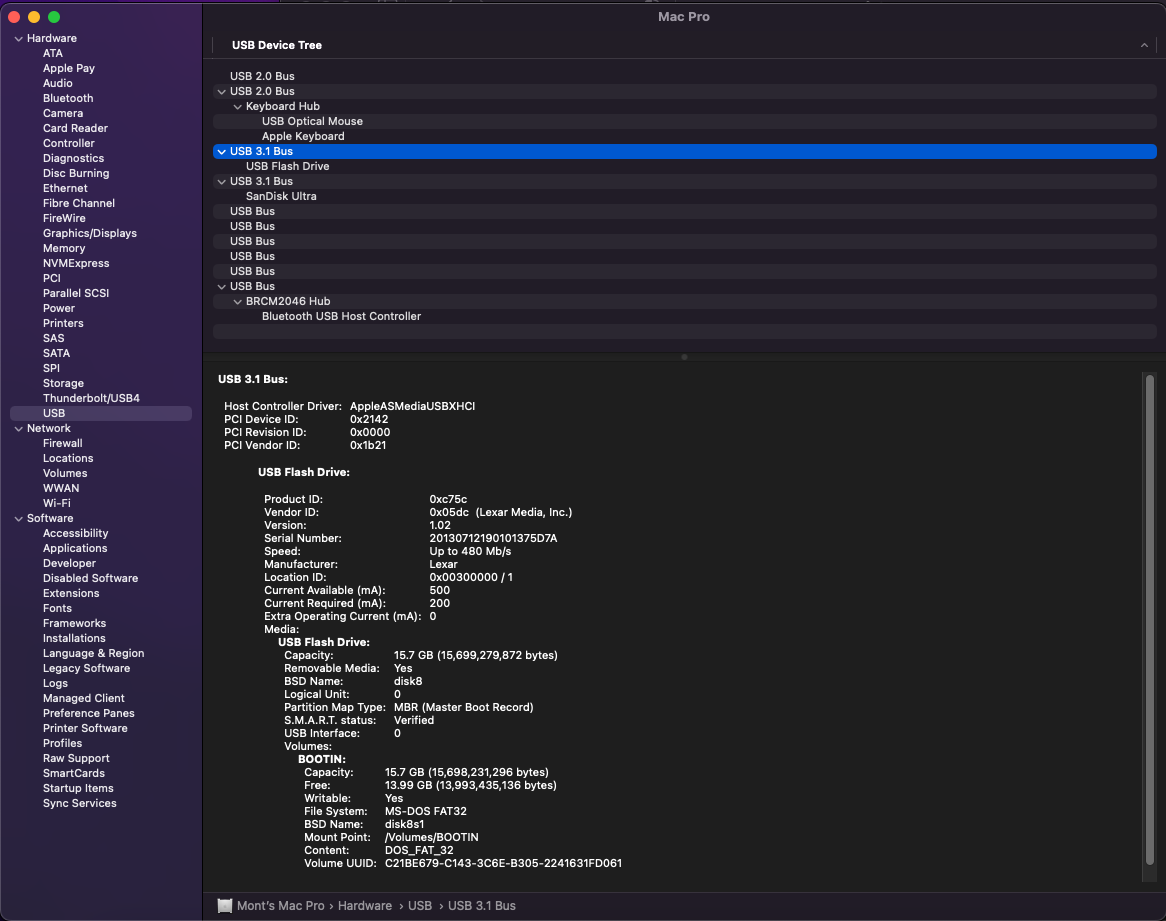Collapse the USB 2.0 Bus containing Keyboard Hub
The image size is (1166, 921).
(222, 92)
